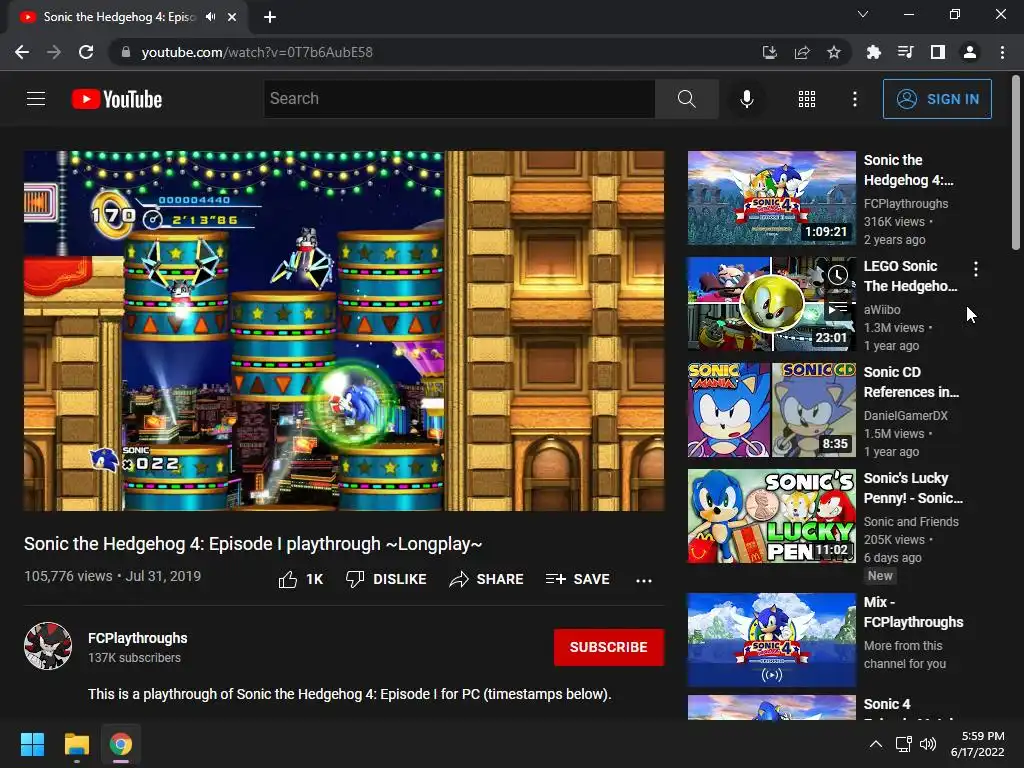1024x768 pixels.
Task: Click the address bar URL
Action: (x=257, y=52)
